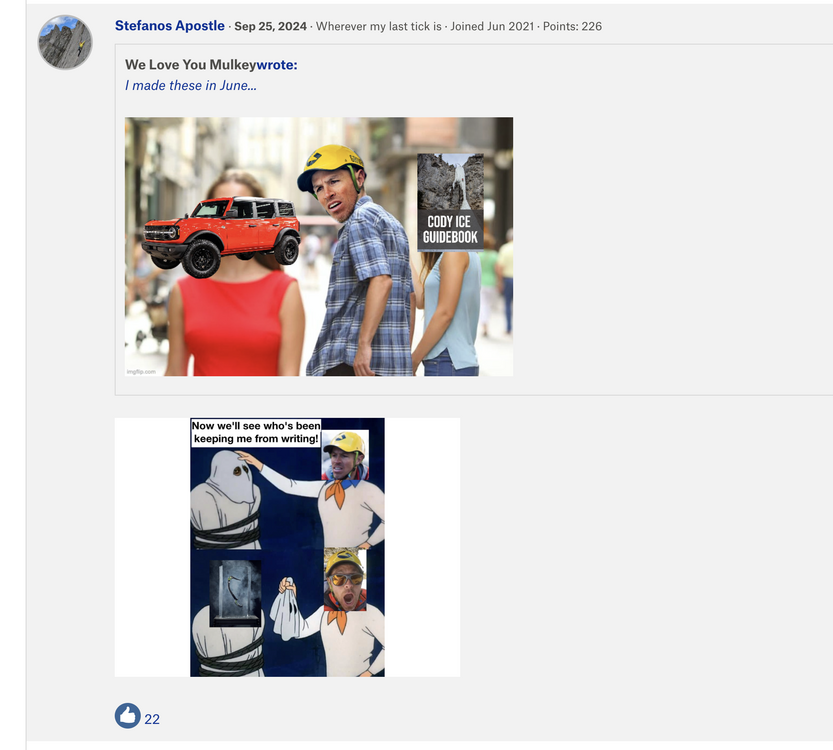Click the 'wrote:' quote link
The height and width of the screenshot is (750, 833).
tap(277, 65)
